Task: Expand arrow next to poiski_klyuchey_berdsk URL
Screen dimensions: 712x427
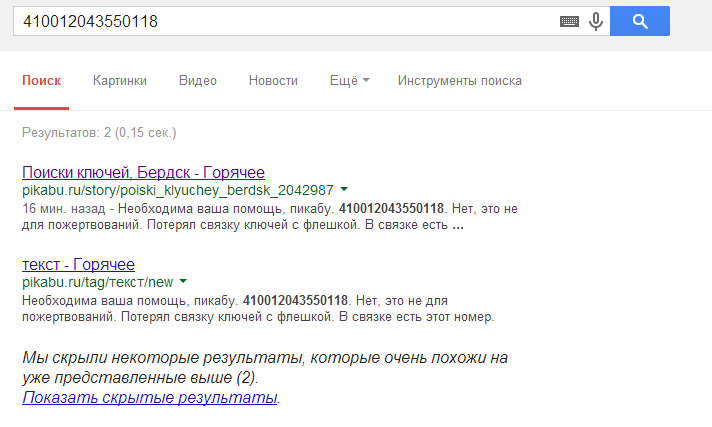Action: pyautogui.click(x=344, y=189)
